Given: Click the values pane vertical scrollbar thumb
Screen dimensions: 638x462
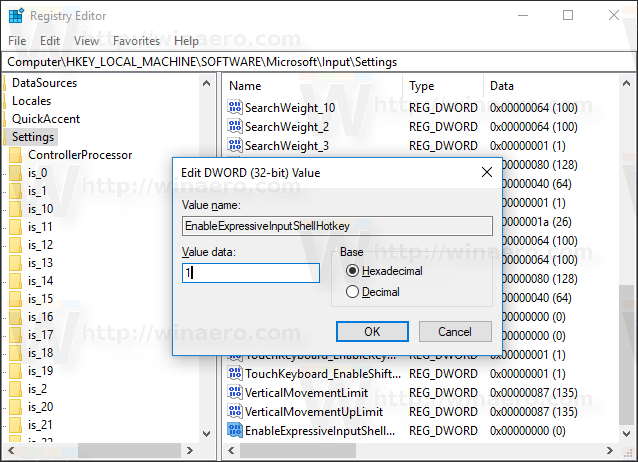Looking at the screenshot, I should [x=626, y=354].
